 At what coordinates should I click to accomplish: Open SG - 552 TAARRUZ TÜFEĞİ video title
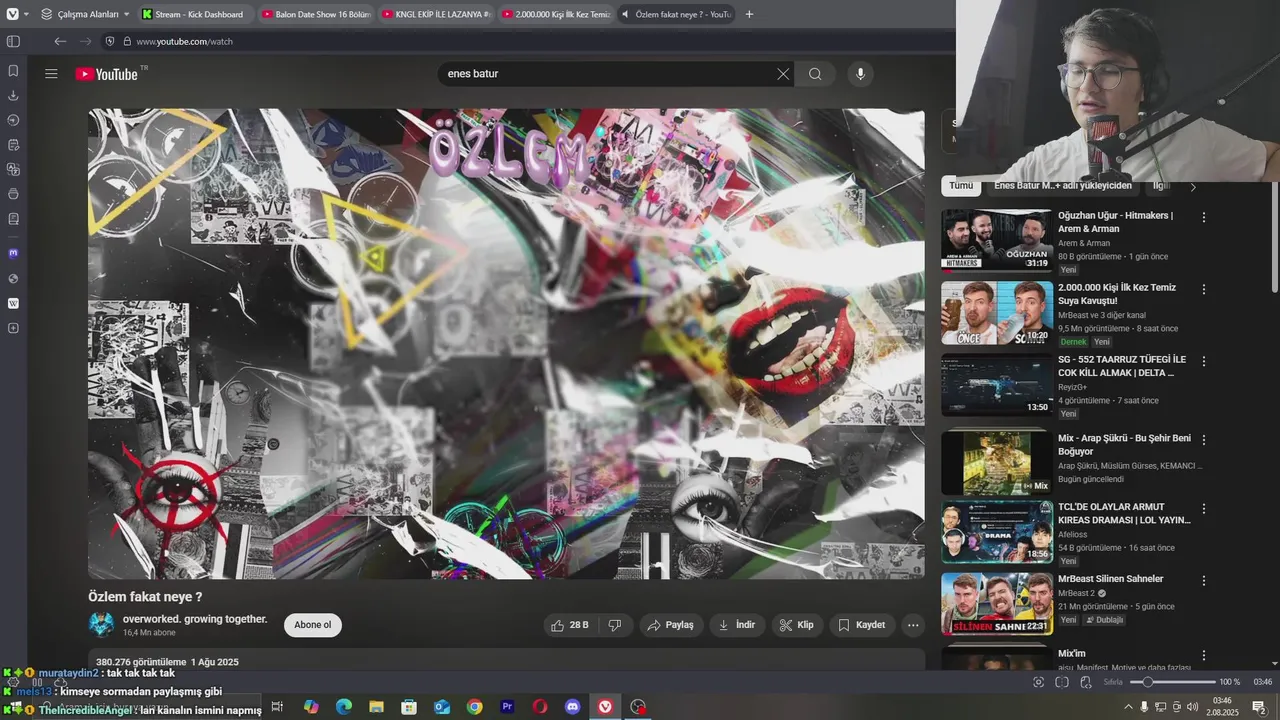tap(1122, 366)
